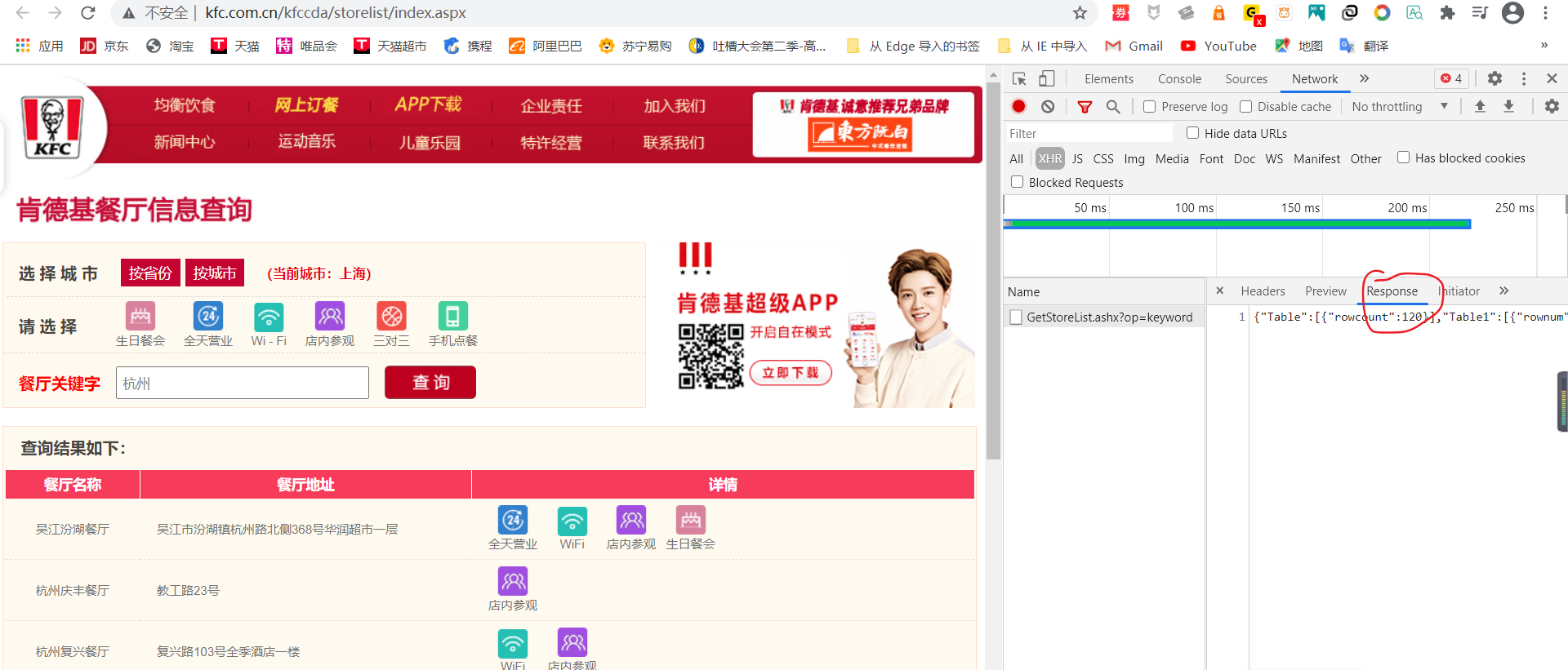Screen dimensions: 1568x670
Task: Close the request details panel
Action: tap(1219, 291)
